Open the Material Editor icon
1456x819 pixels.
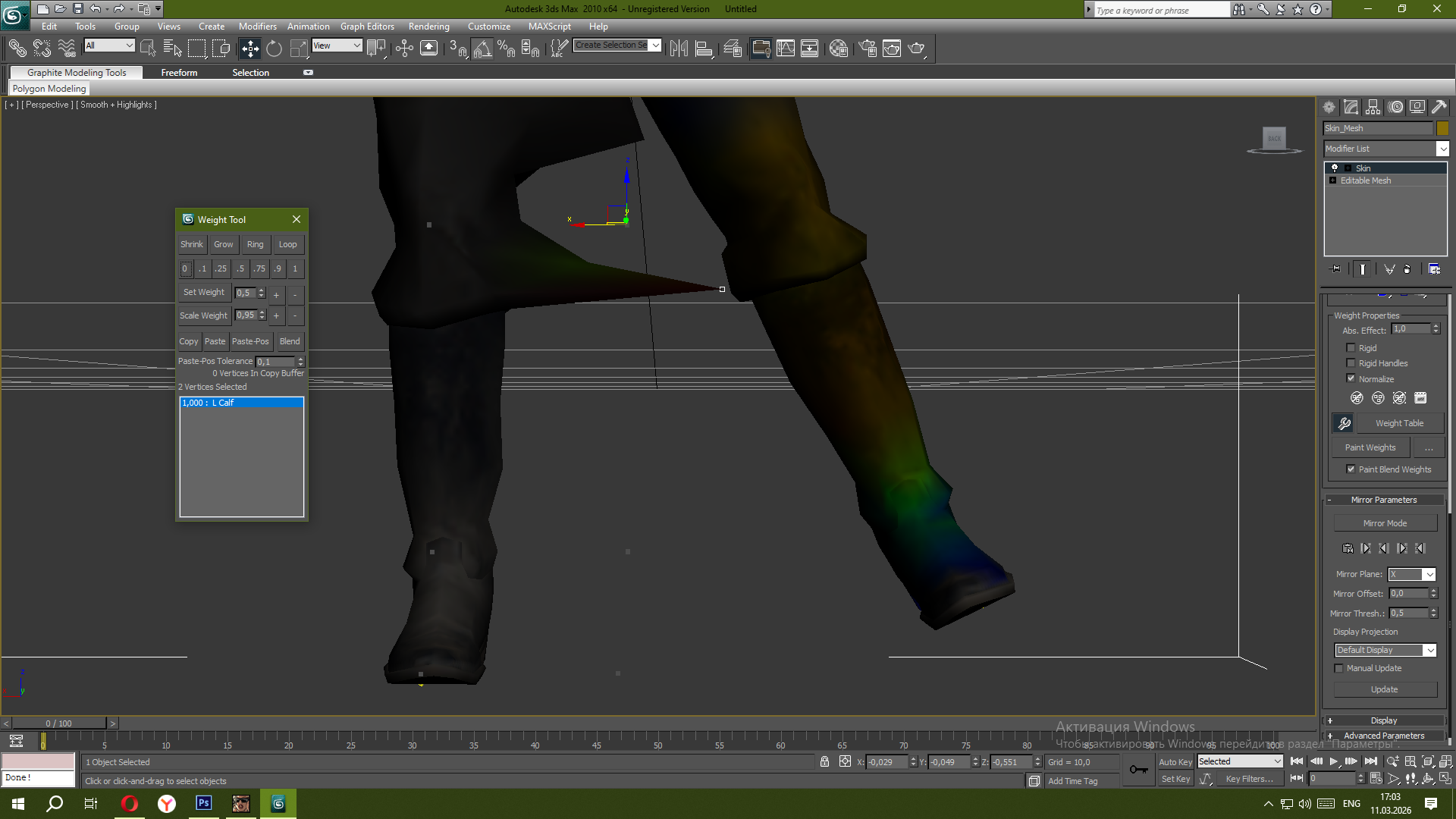point(838,49)
